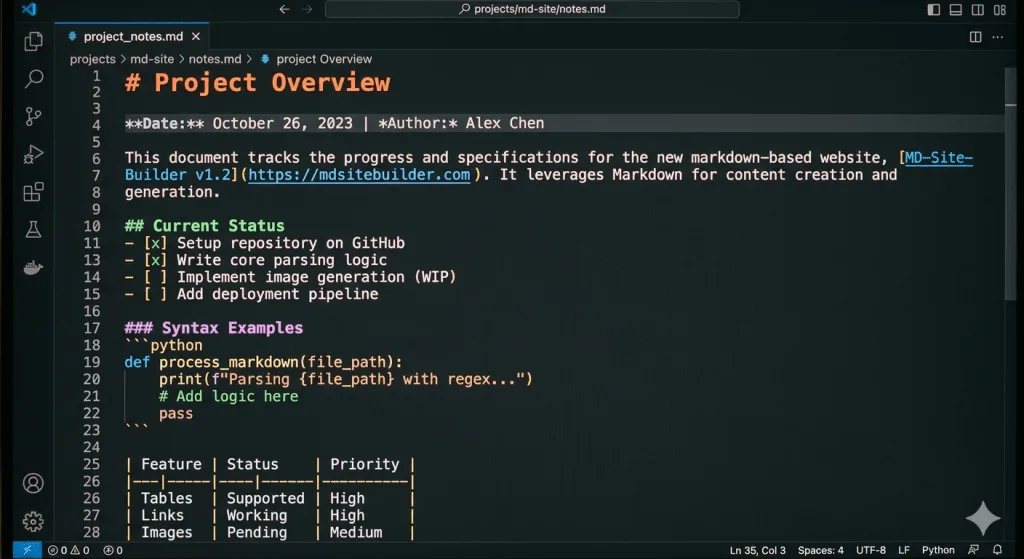This screenshot has width=1024, height=559.
Task: Open the Search view icon
Action: 33,79
